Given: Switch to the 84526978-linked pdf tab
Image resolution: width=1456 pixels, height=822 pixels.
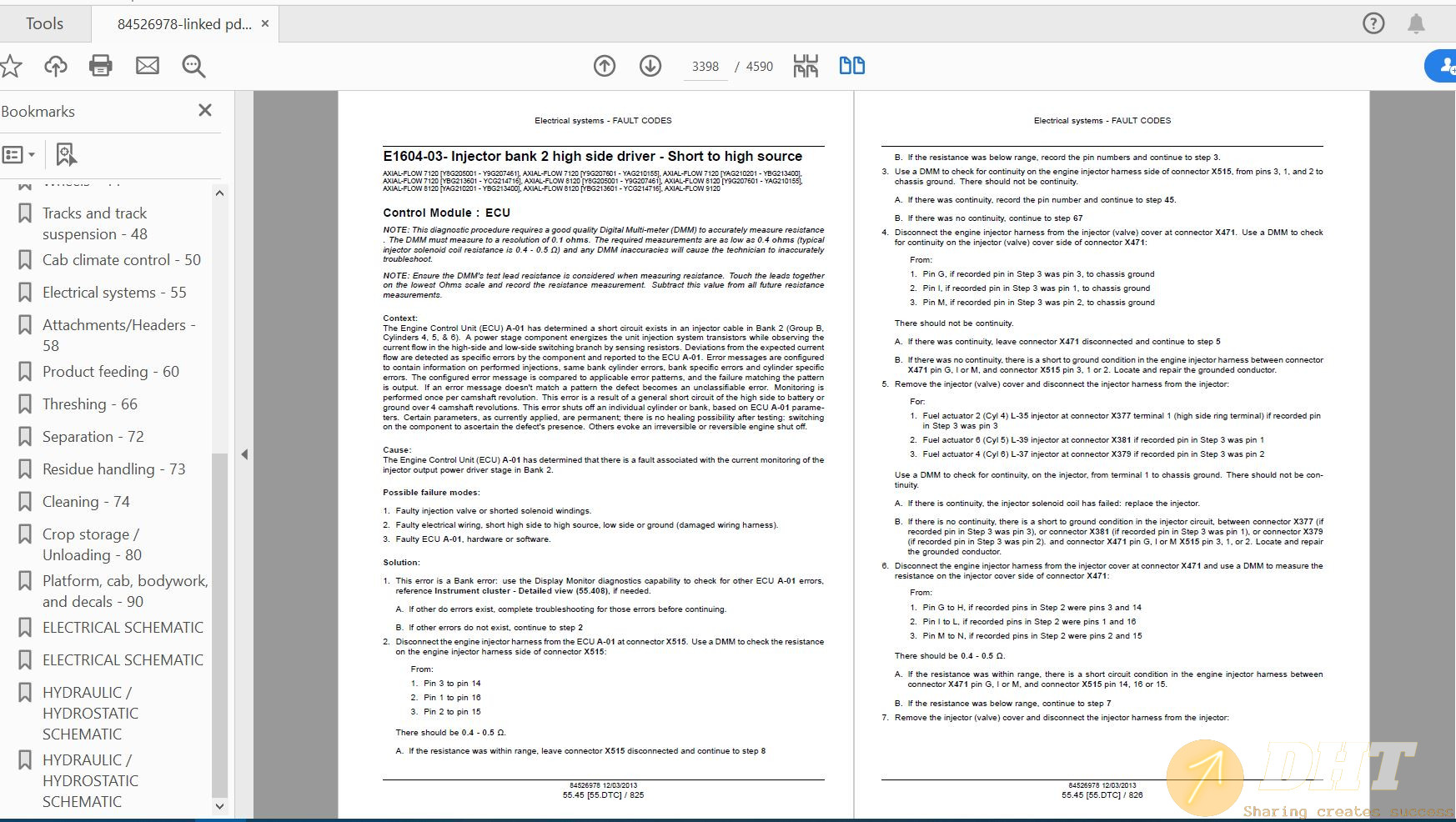Looking at the screenshot, I should pos(184,24).
